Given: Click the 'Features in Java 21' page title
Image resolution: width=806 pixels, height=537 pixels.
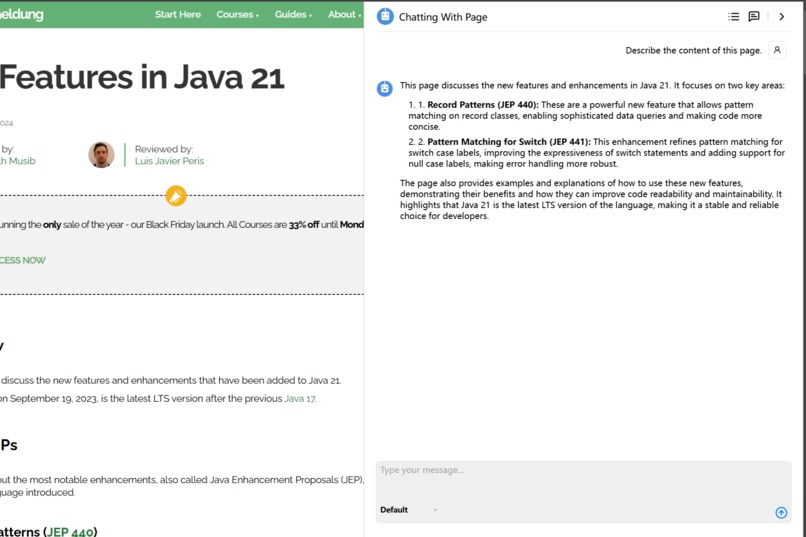Looking at the screenshot, I should pos(142,77).
